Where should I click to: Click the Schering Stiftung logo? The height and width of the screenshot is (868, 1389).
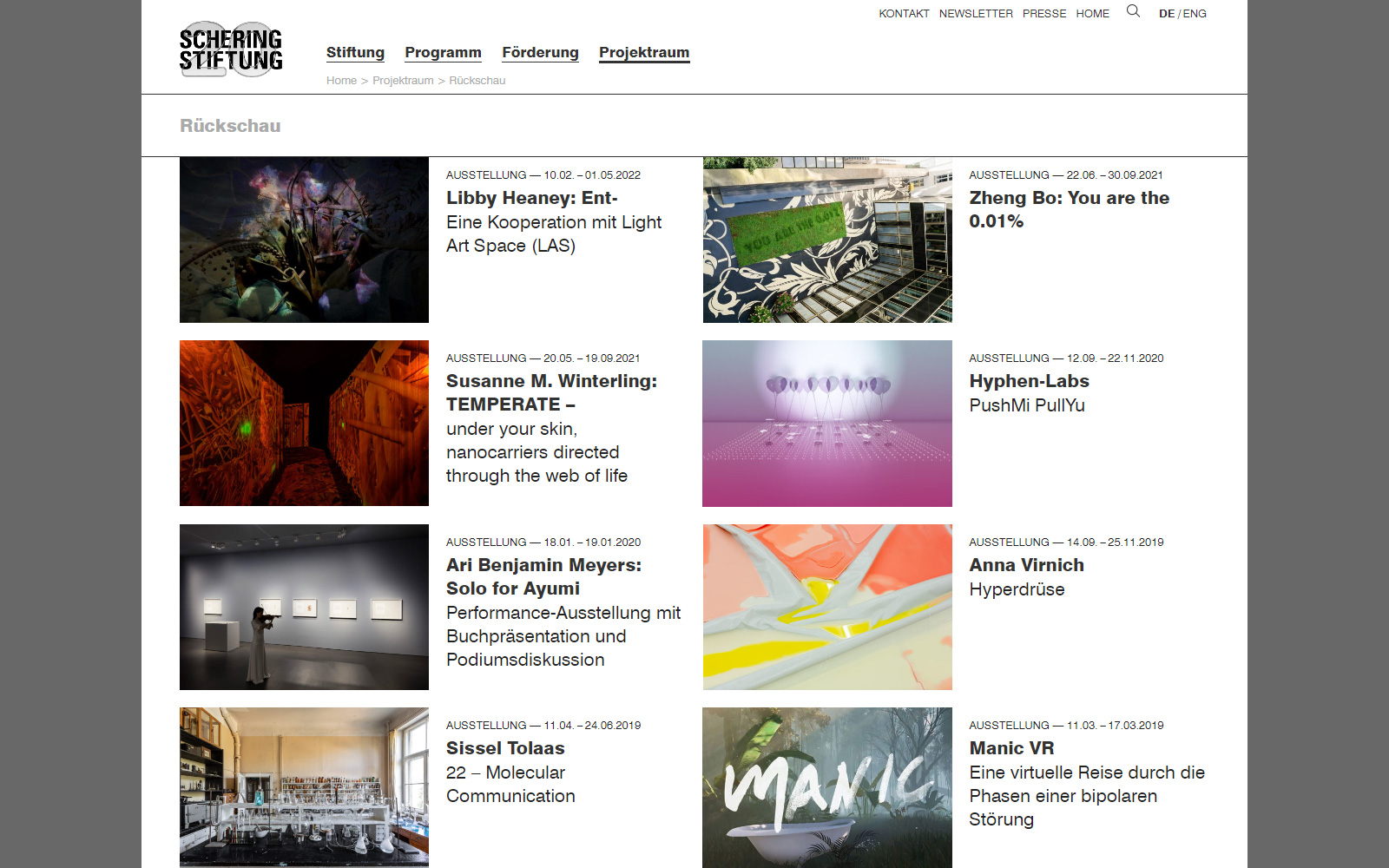click(x=231, y=49)
